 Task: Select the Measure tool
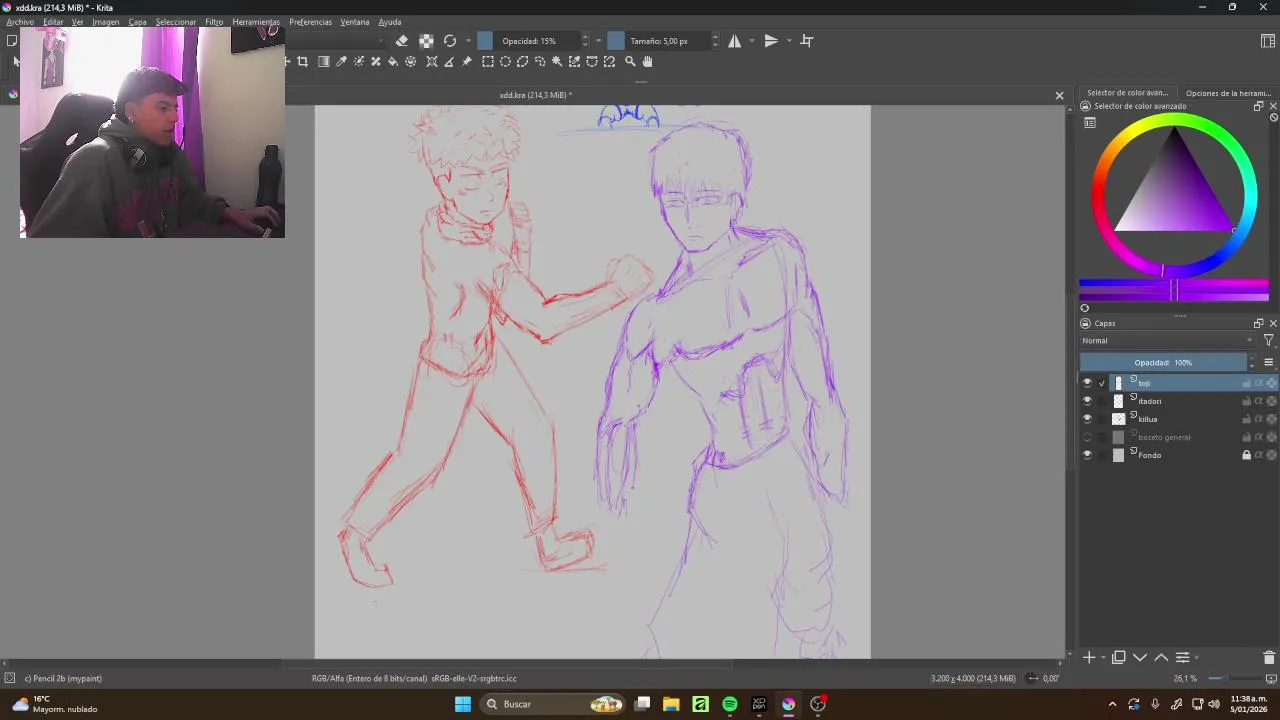tap(449, 62)
